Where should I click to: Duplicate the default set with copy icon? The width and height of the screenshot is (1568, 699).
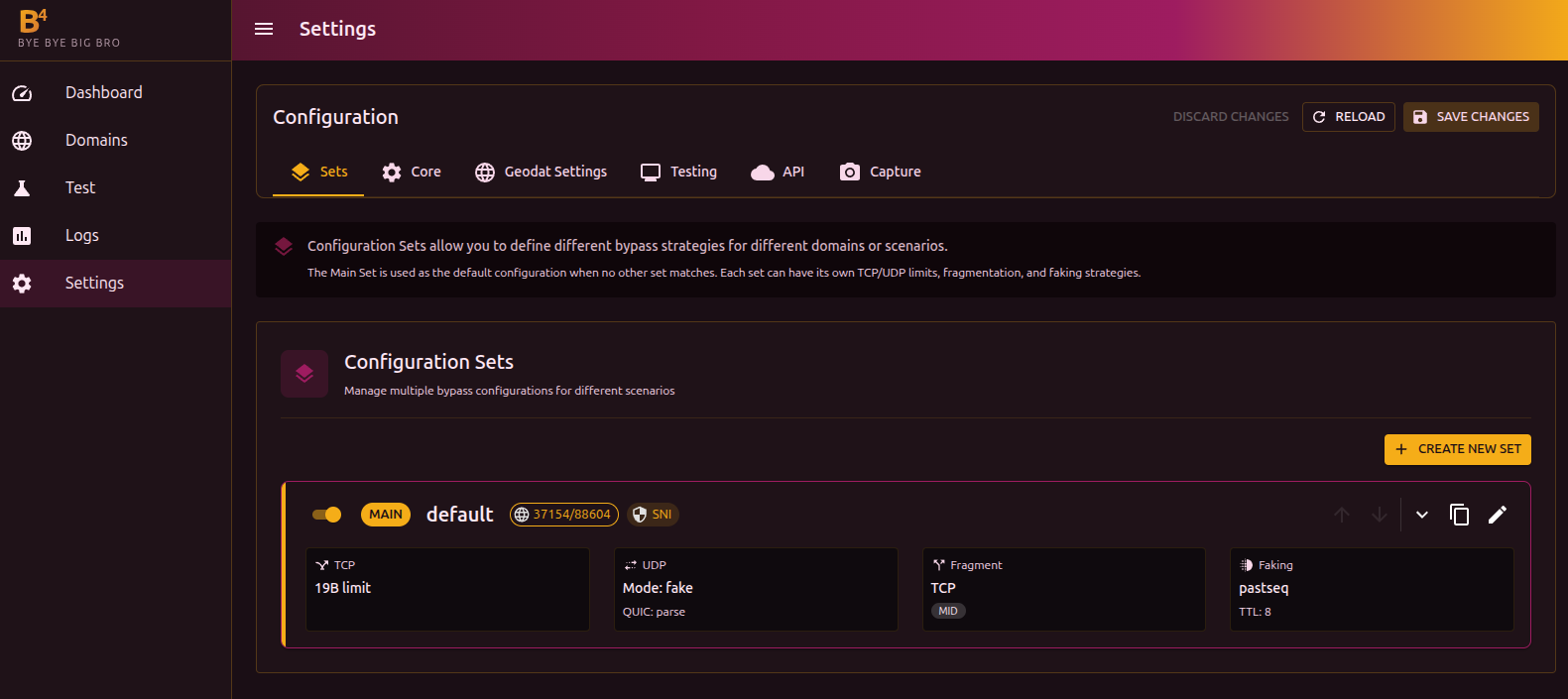click(1459, 515)
